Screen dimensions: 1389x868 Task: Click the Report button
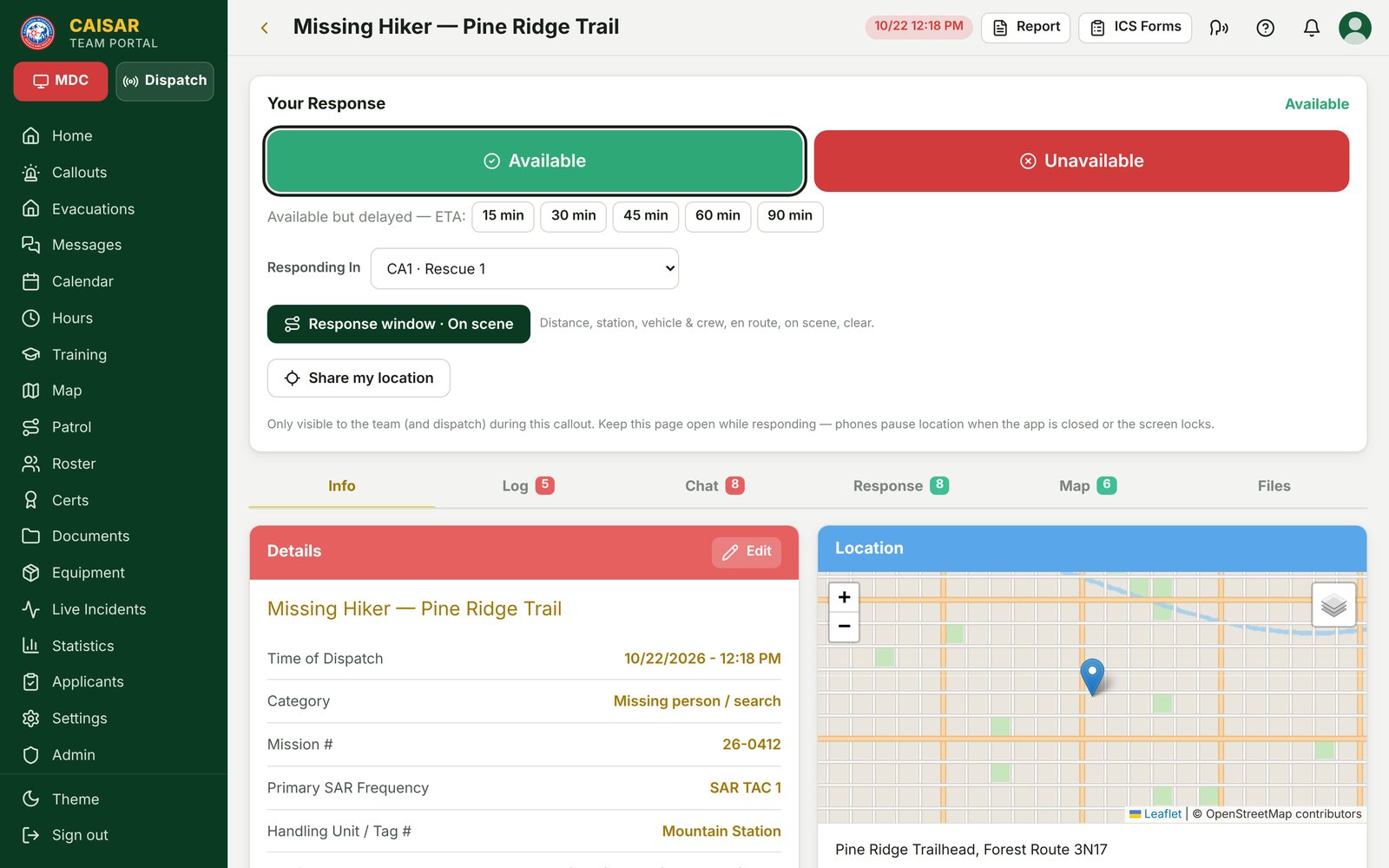[x=1026, y=28]
